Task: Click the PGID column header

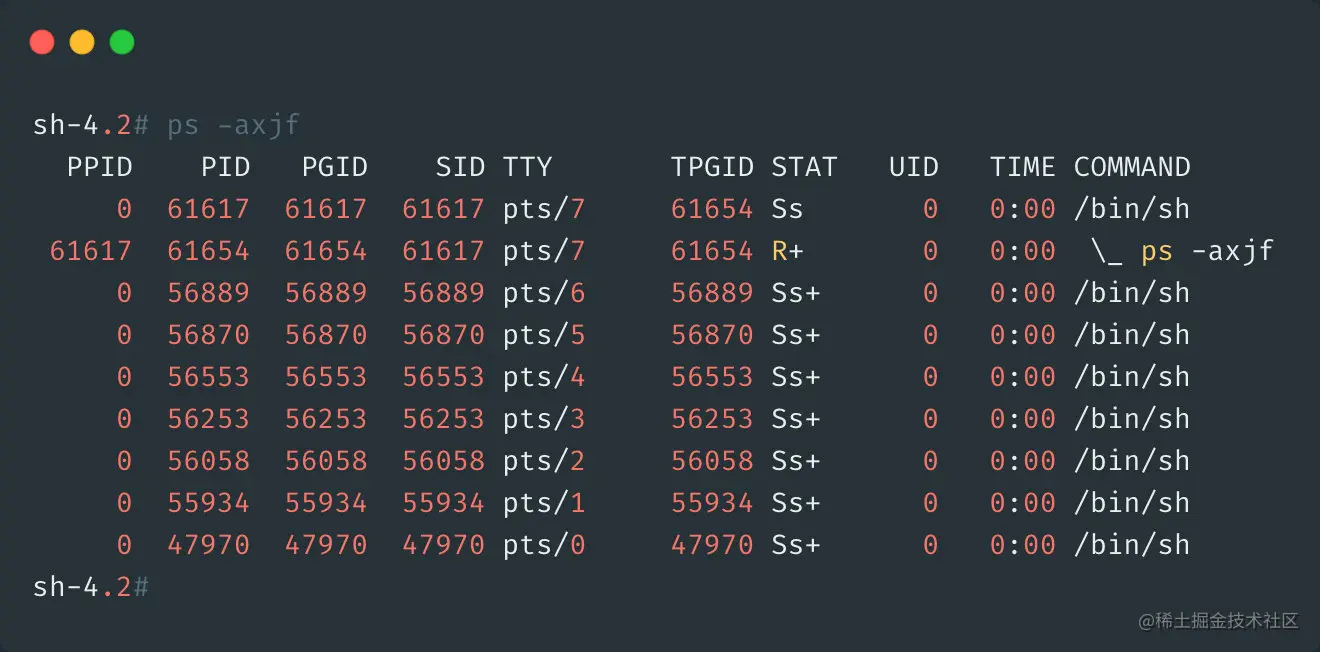Action: (335, 167)
